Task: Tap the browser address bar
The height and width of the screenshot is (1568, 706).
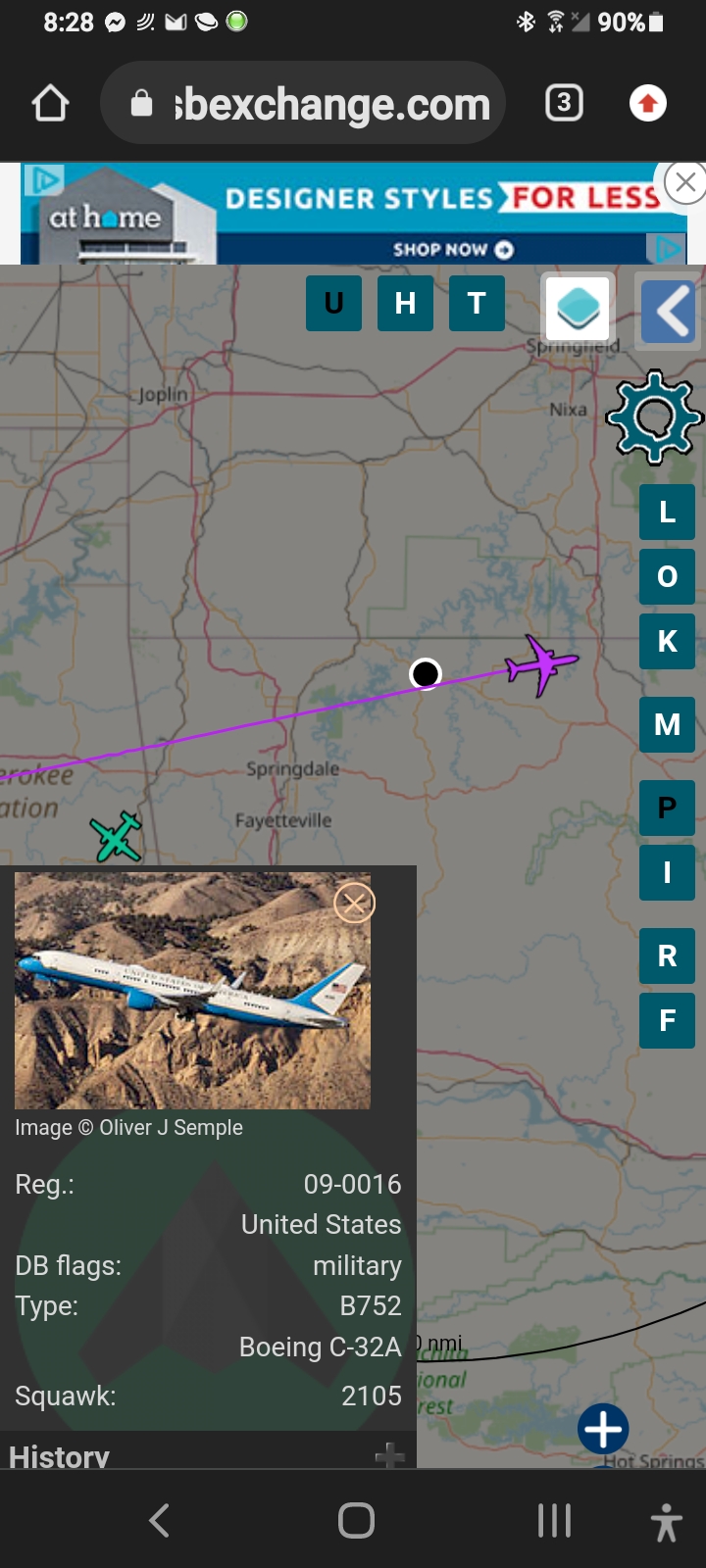Action: (x=303, y=103)
